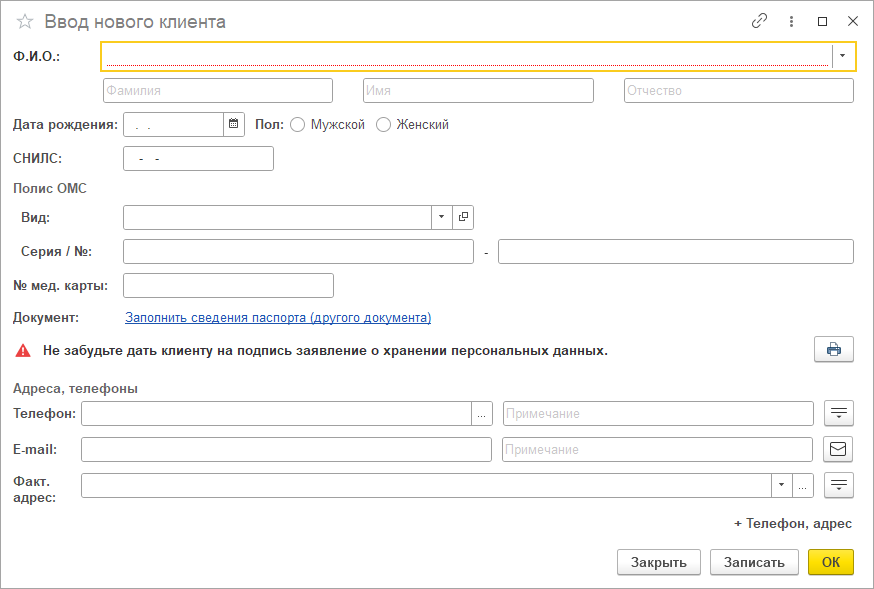Open the phone field's options menu
The height and width of the screenshot is (589, 874).
coord(838,413)
